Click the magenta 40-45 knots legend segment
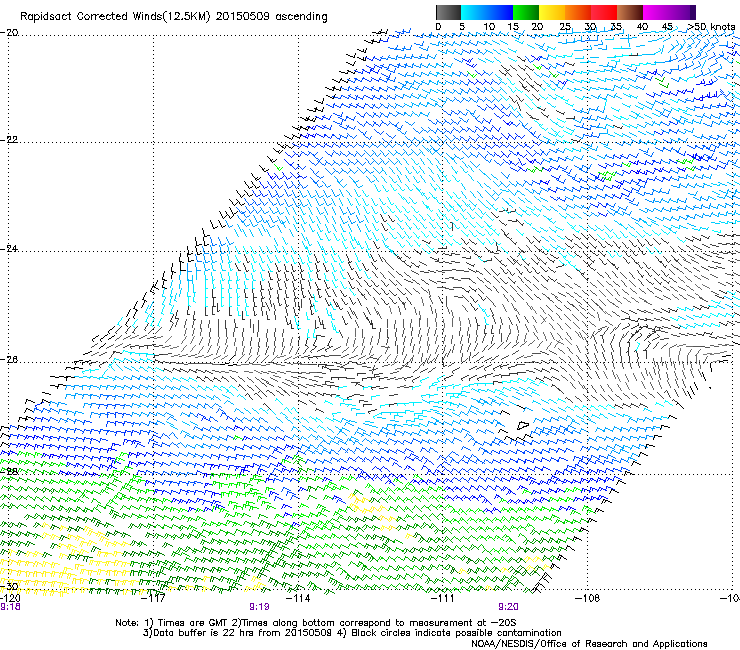 [x=656, y=12]
